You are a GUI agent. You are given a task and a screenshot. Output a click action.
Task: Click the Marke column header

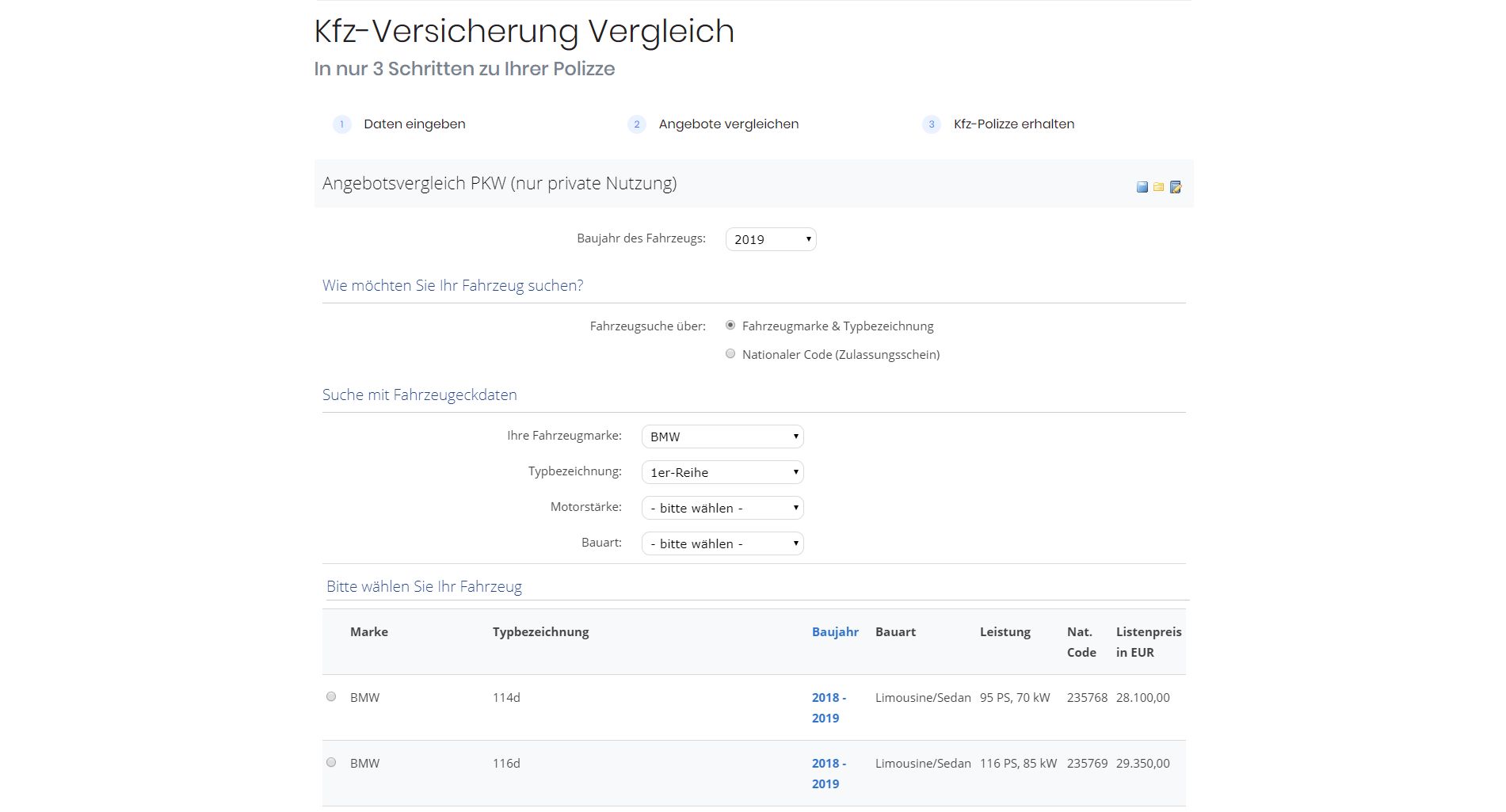[369, 632]
